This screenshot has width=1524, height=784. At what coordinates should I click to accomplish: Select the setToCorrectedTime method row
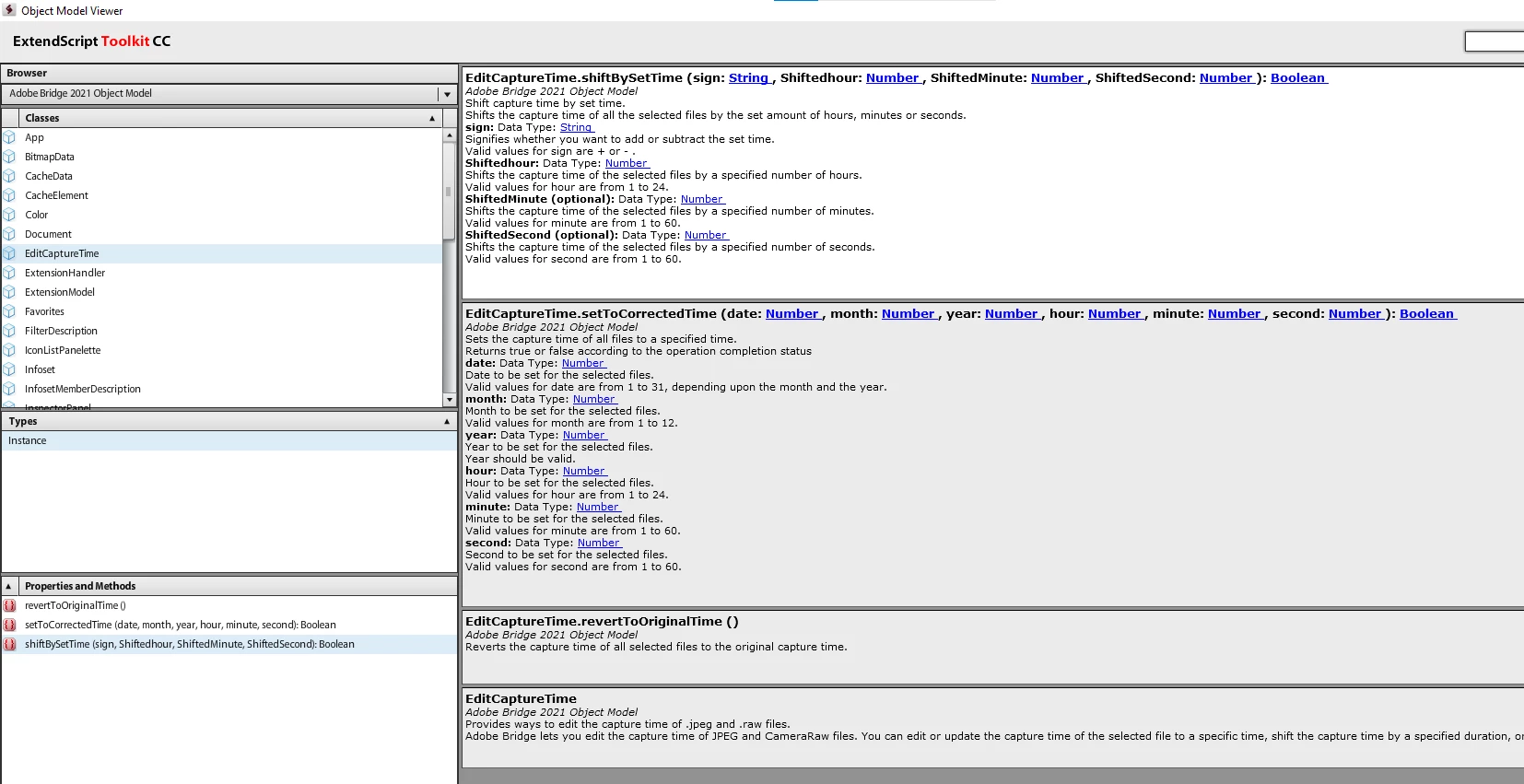pyautogui.click(x=229, y=625)
